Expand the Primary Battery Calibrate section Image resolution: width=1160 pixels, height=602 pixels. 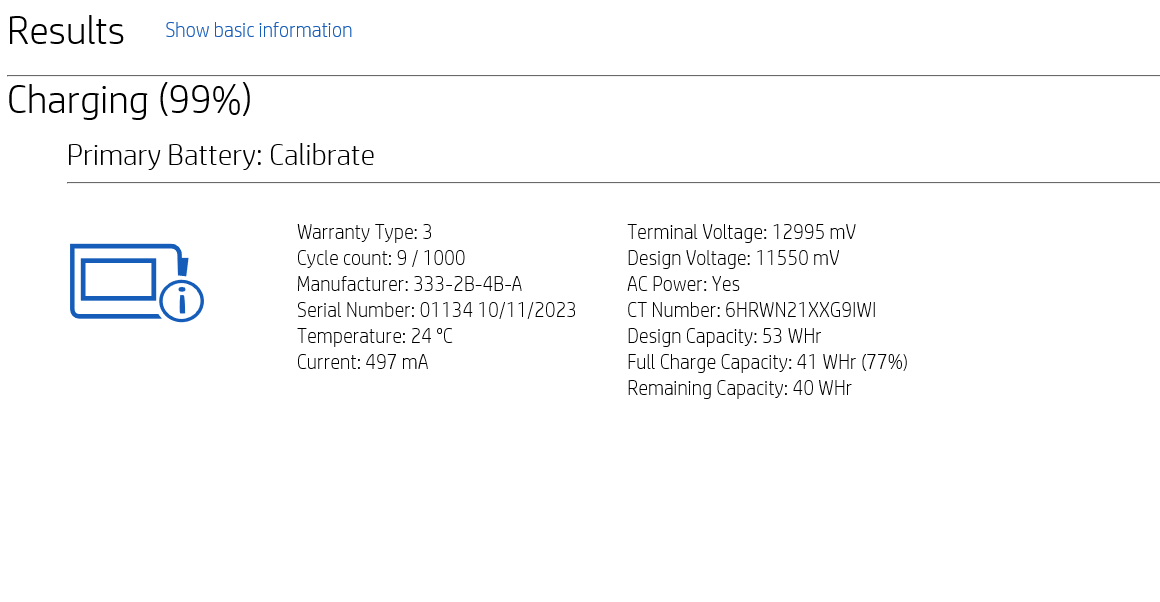click(x=221, y=155)
